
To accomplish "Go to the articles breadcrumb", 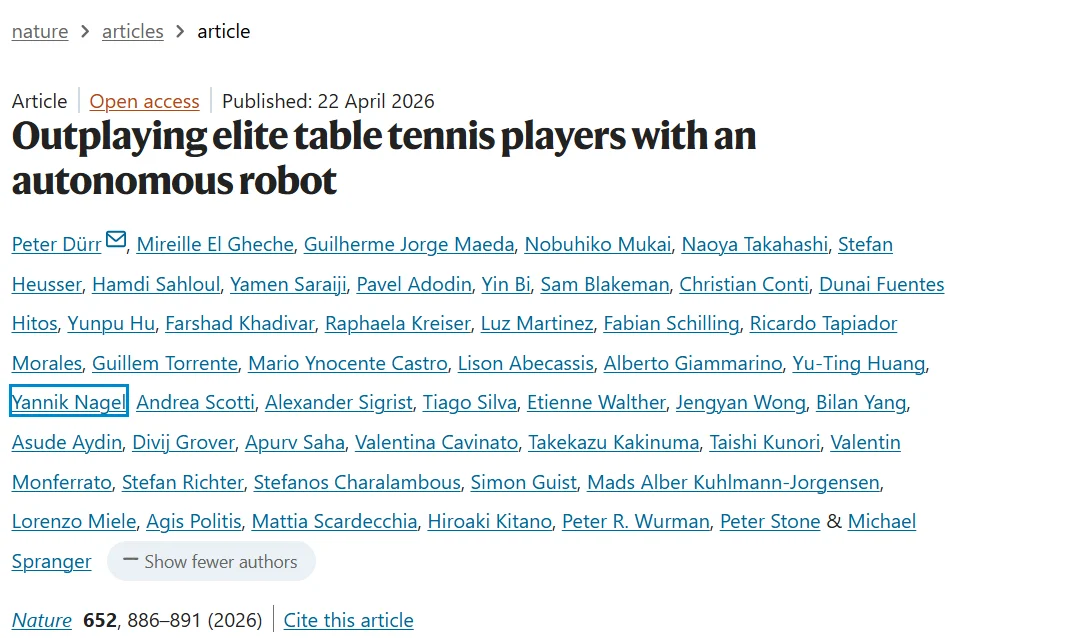I will [x=132, y=31].
